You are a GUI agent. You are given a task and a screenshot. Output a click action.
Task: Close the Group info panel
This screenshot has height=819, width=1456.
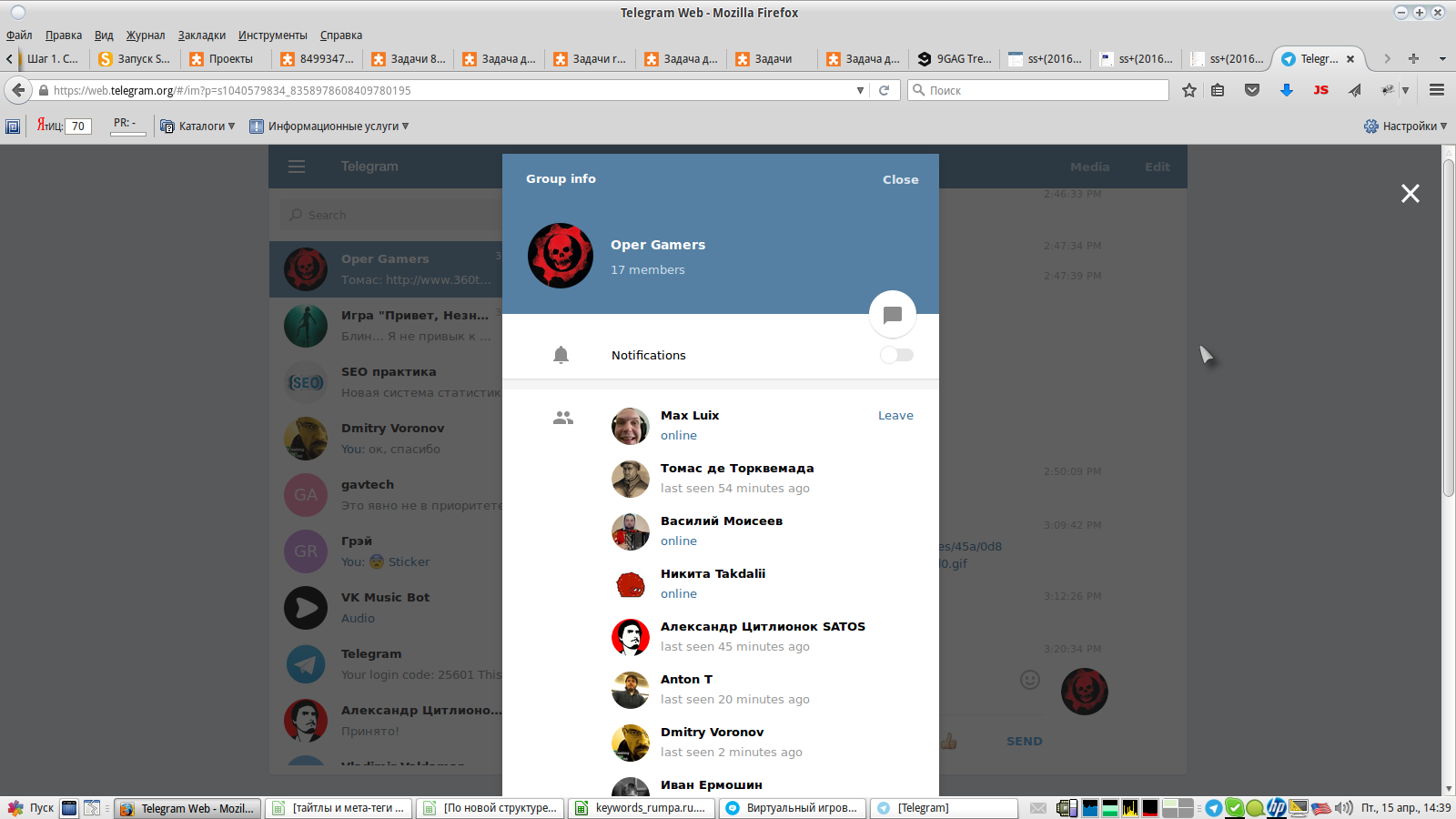pyautogui.click(x=900, y=179)
